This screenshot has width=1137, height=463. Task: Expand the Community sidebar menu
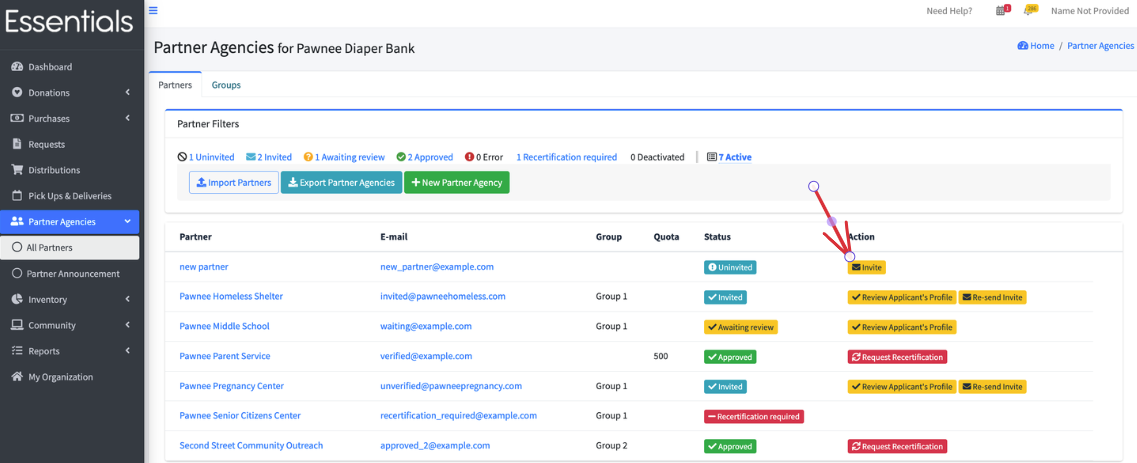70,325
